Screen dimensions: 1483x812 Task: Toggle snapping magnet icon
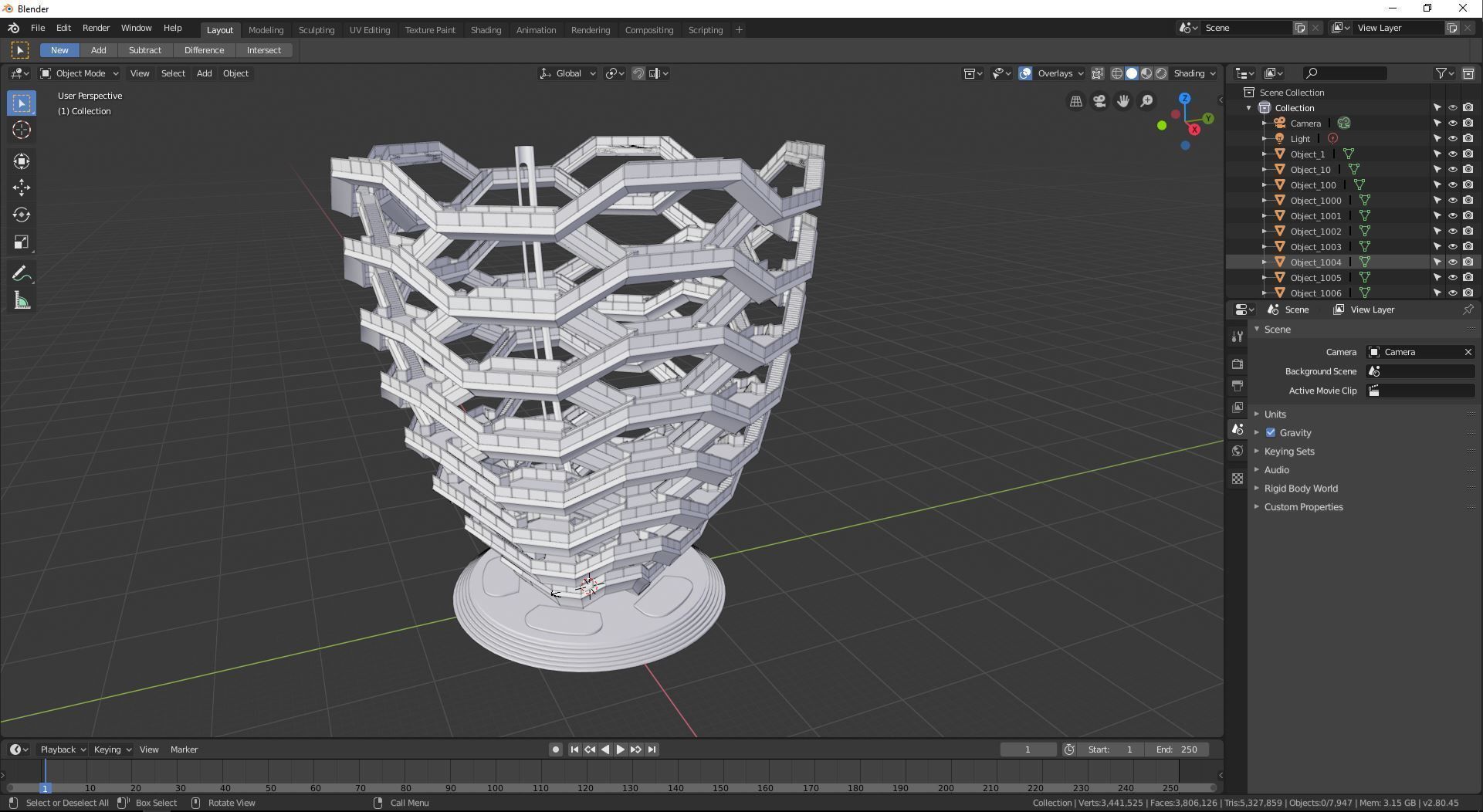[x=638, y=73]
